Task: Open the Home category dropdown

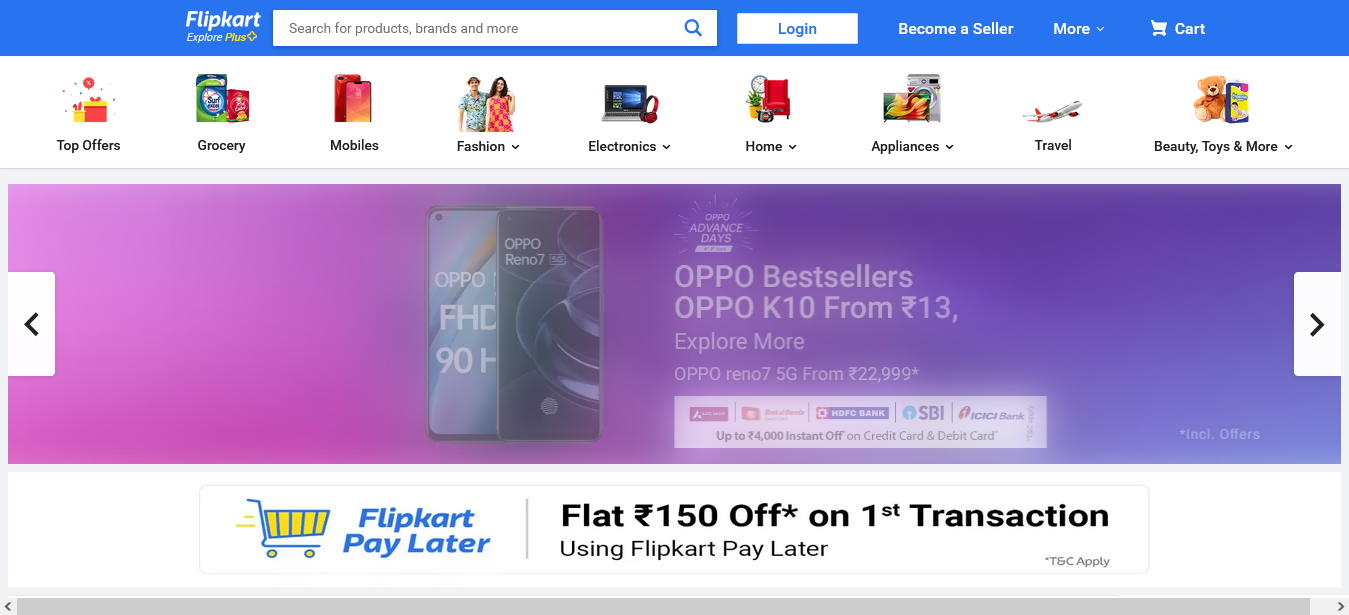Action: [771, 146]
